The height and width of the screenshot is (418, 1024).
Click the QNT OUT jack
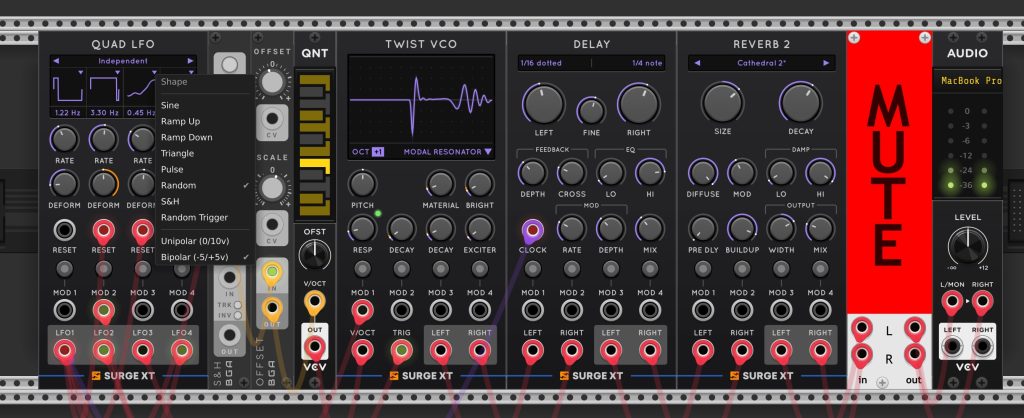point(315,348)
